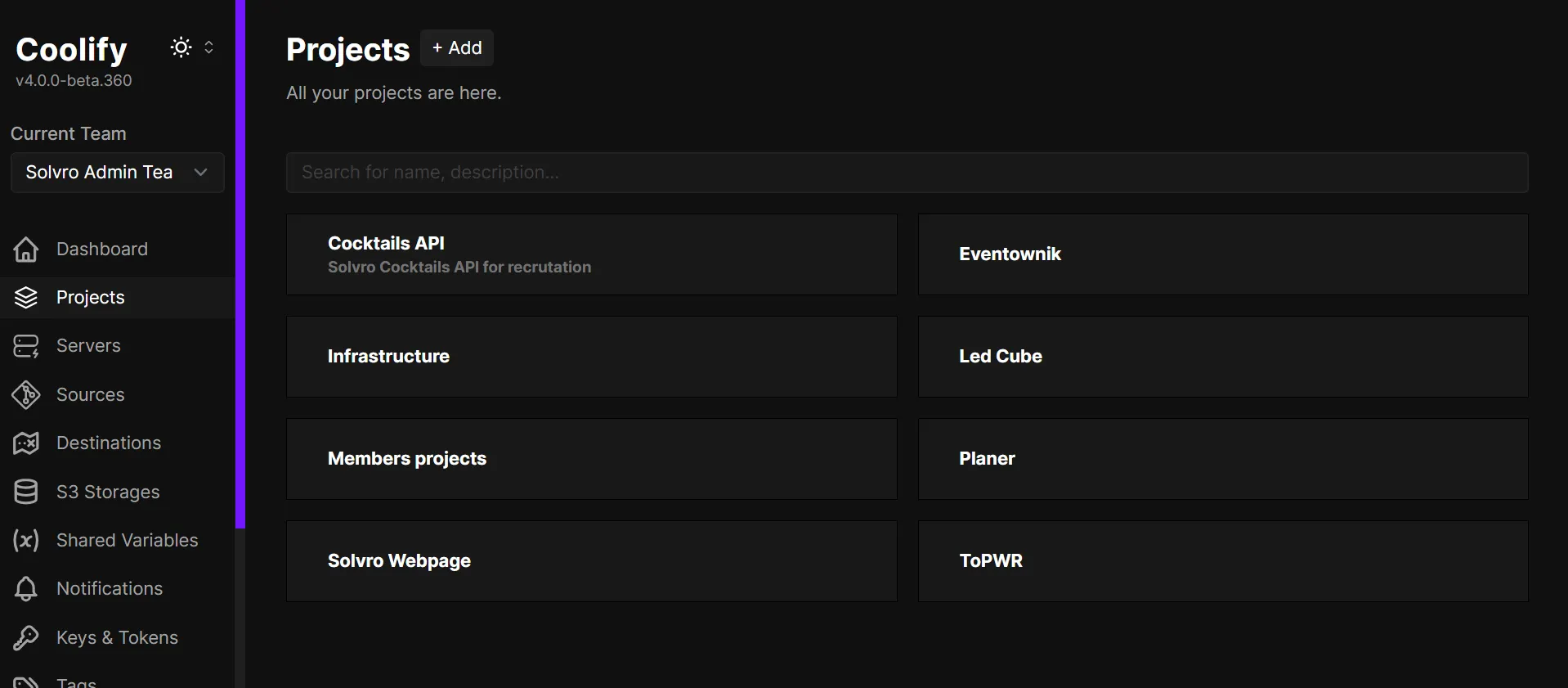Viewport: 1568px width, 688px height.
Task: Click the Keys & Tokens key icon
Action: (26, 638)
